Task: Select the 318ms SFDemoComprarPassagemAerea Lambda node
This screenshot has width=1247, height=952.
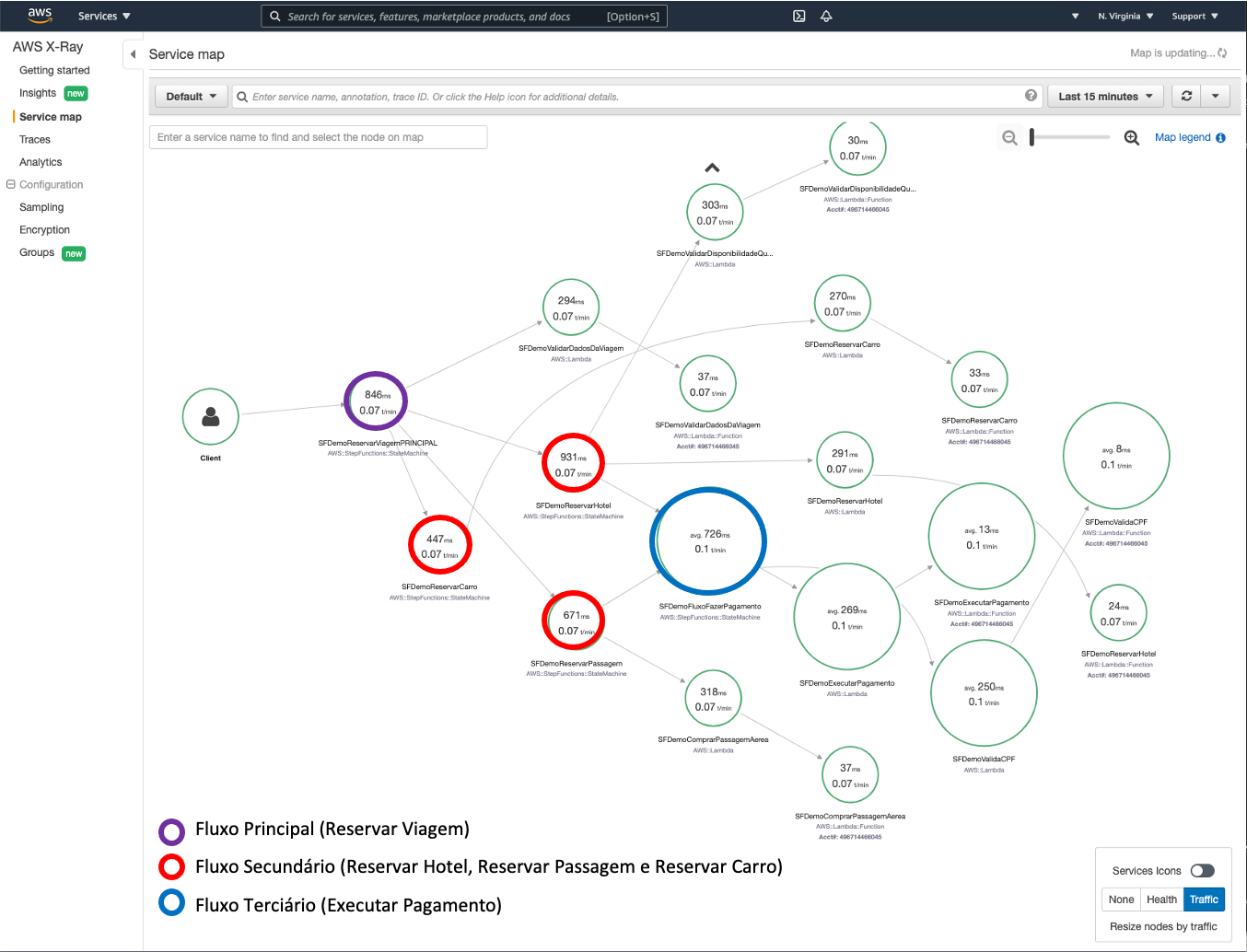Action: pyautogui.click(x=713, y=699)
